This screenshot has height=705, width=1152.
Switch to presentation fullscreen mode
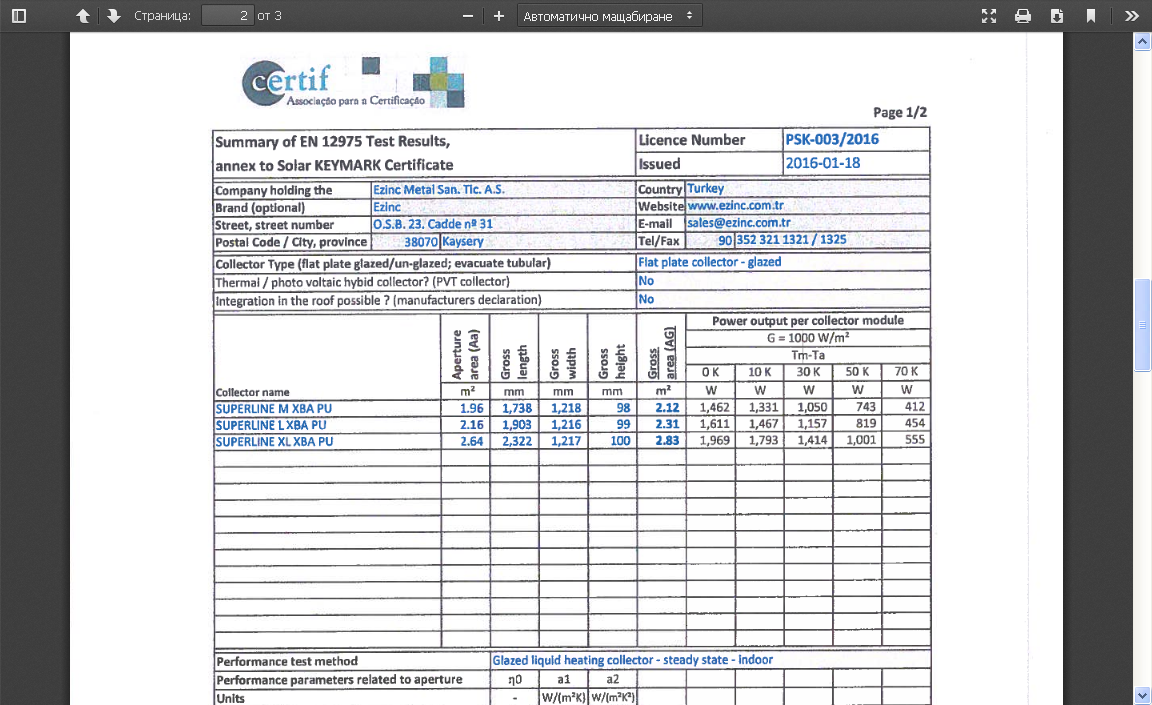click(989, 16)
